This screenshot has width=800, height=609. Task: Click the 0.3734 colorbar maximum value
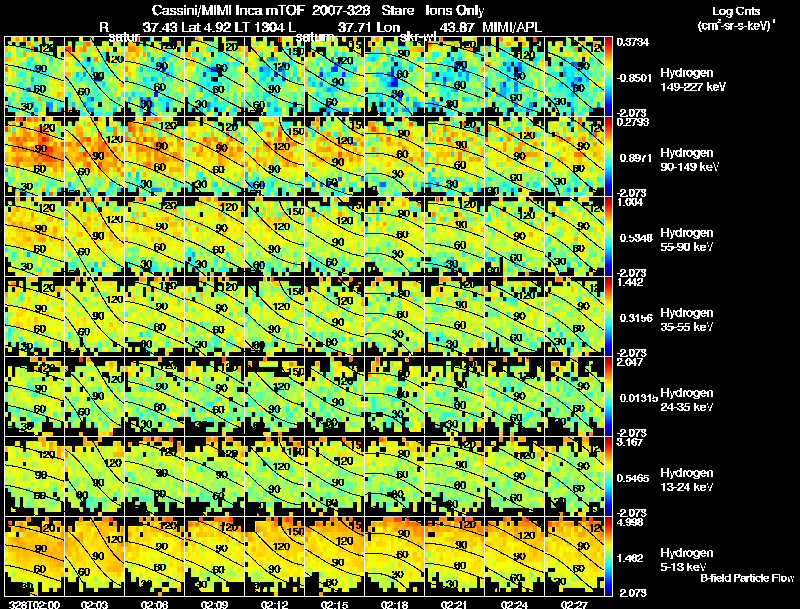point(633,42)
